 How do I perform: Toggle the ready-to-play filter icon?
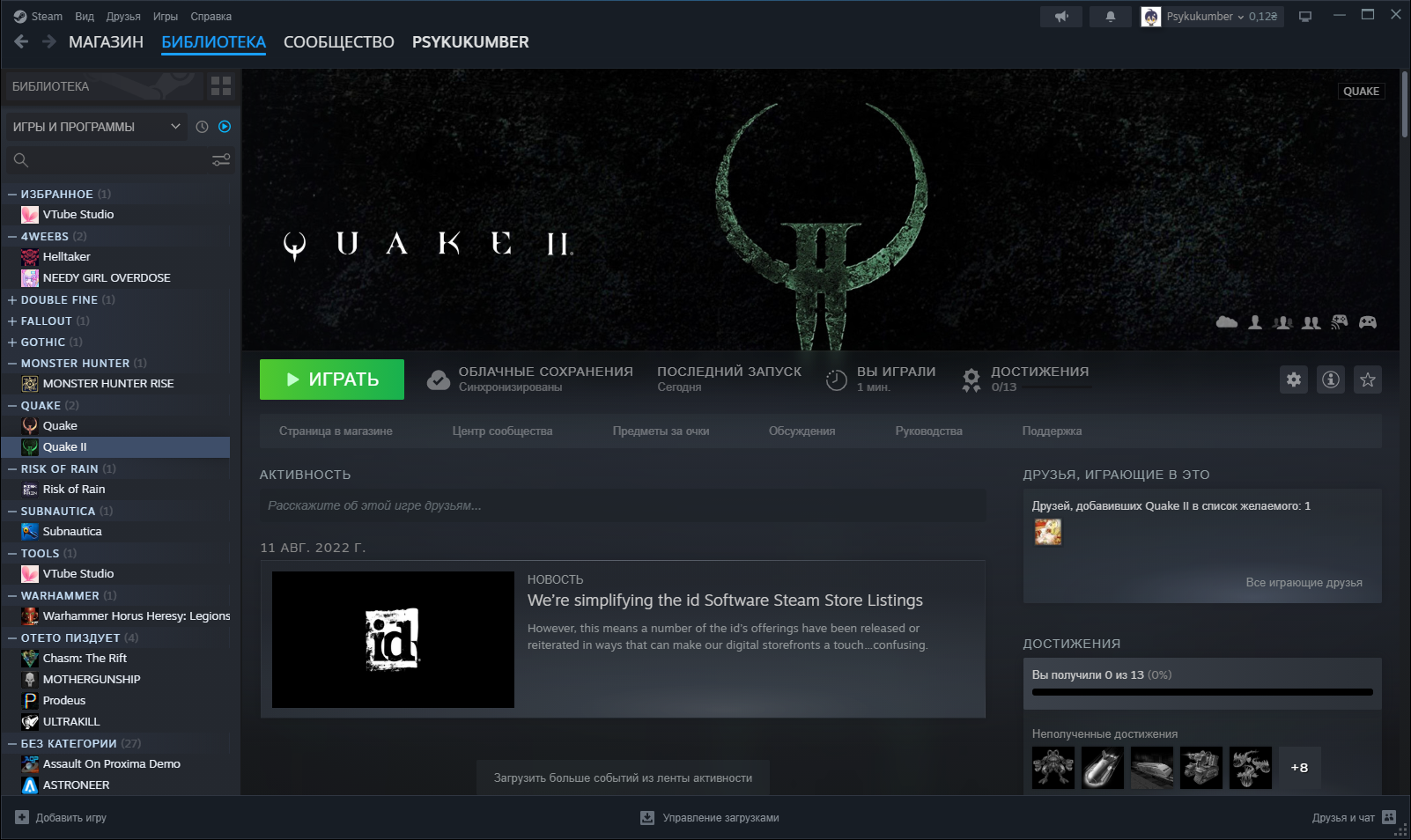pos(225,127)
